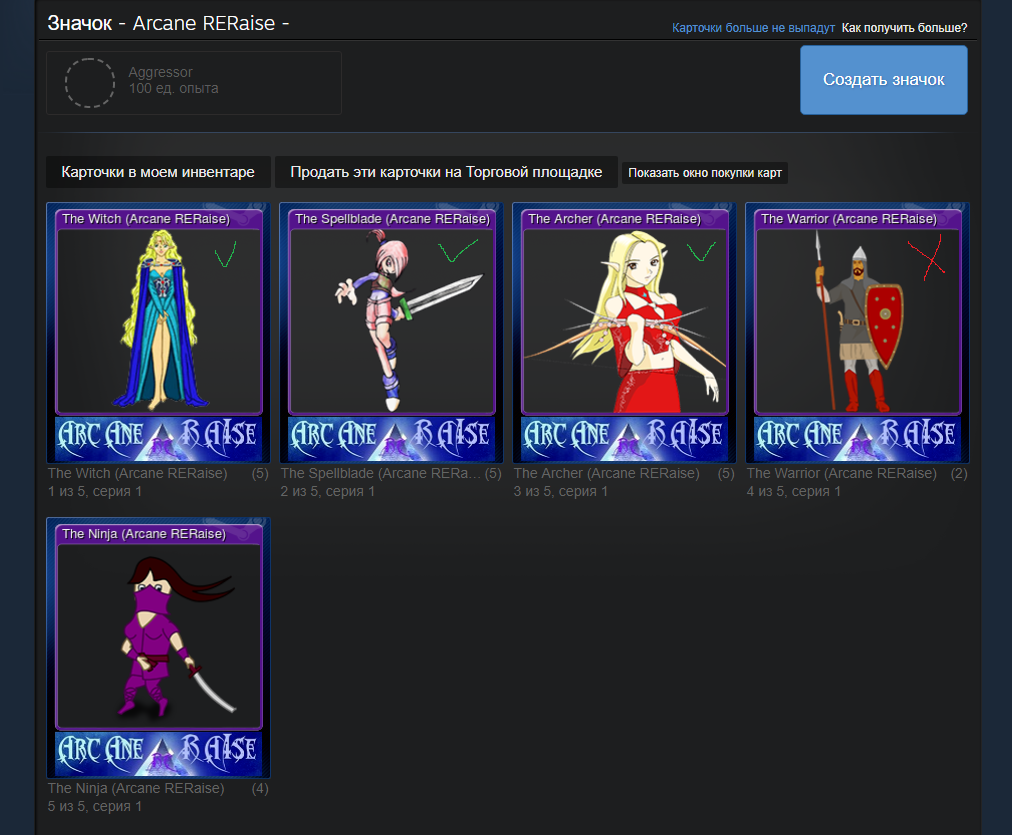Click the (4) count beside The Ninja
Screen dimensions: 1012x835
click(x=260, y=788)
